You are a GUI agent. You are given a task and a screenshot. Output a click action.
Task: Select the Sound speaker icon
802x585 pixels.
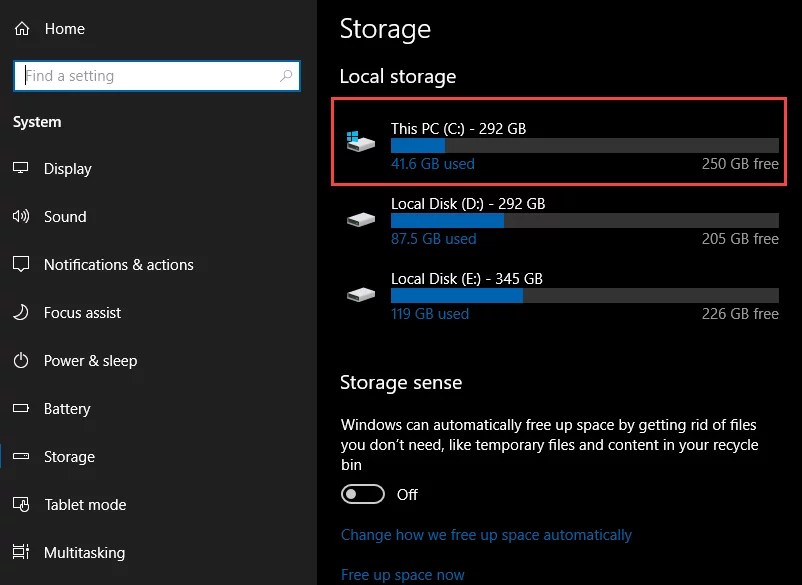point(21,217)
